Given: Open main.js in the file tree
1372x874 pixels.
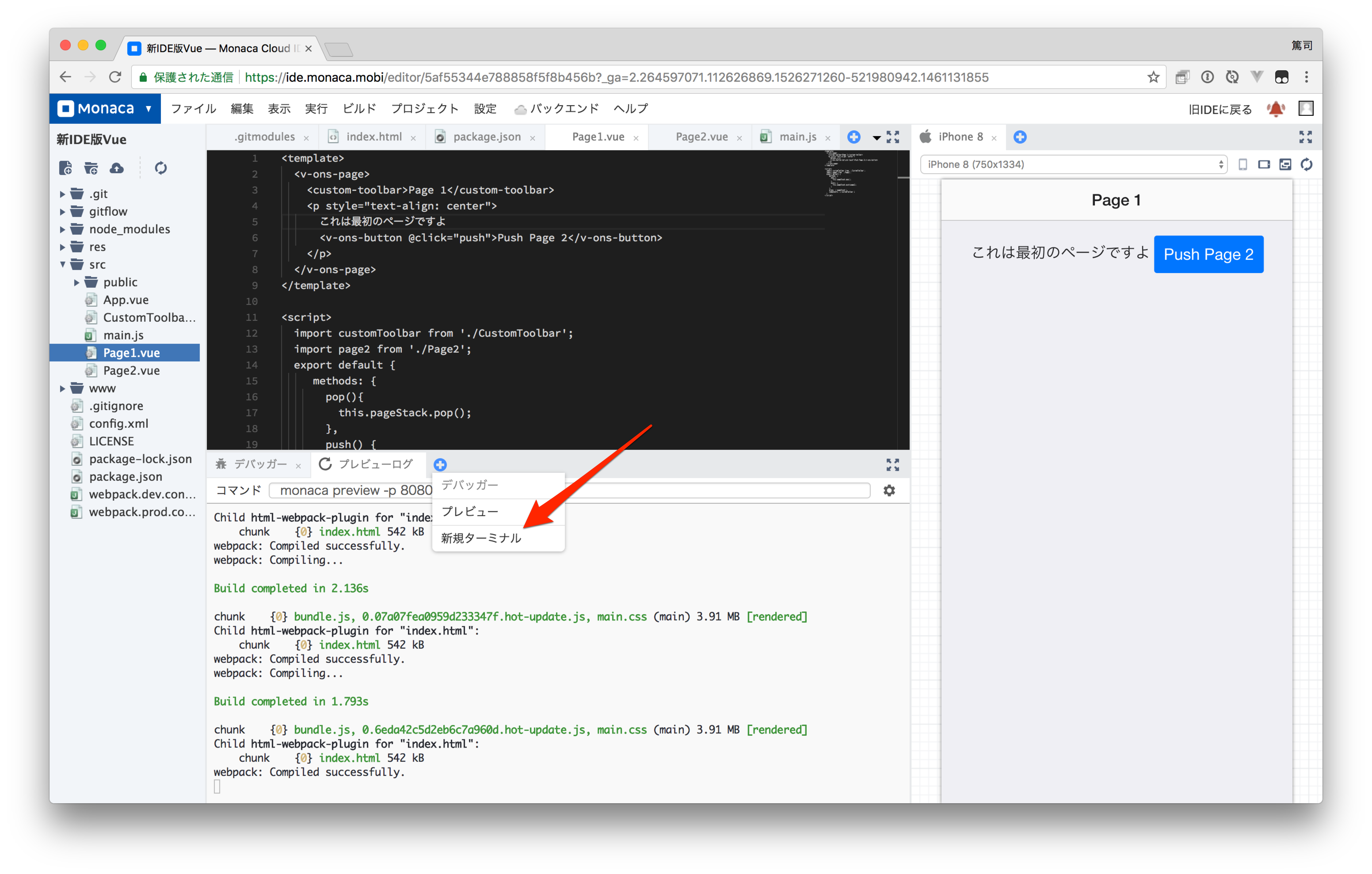Looking at the screenshot, I should [x=123, y=336].
